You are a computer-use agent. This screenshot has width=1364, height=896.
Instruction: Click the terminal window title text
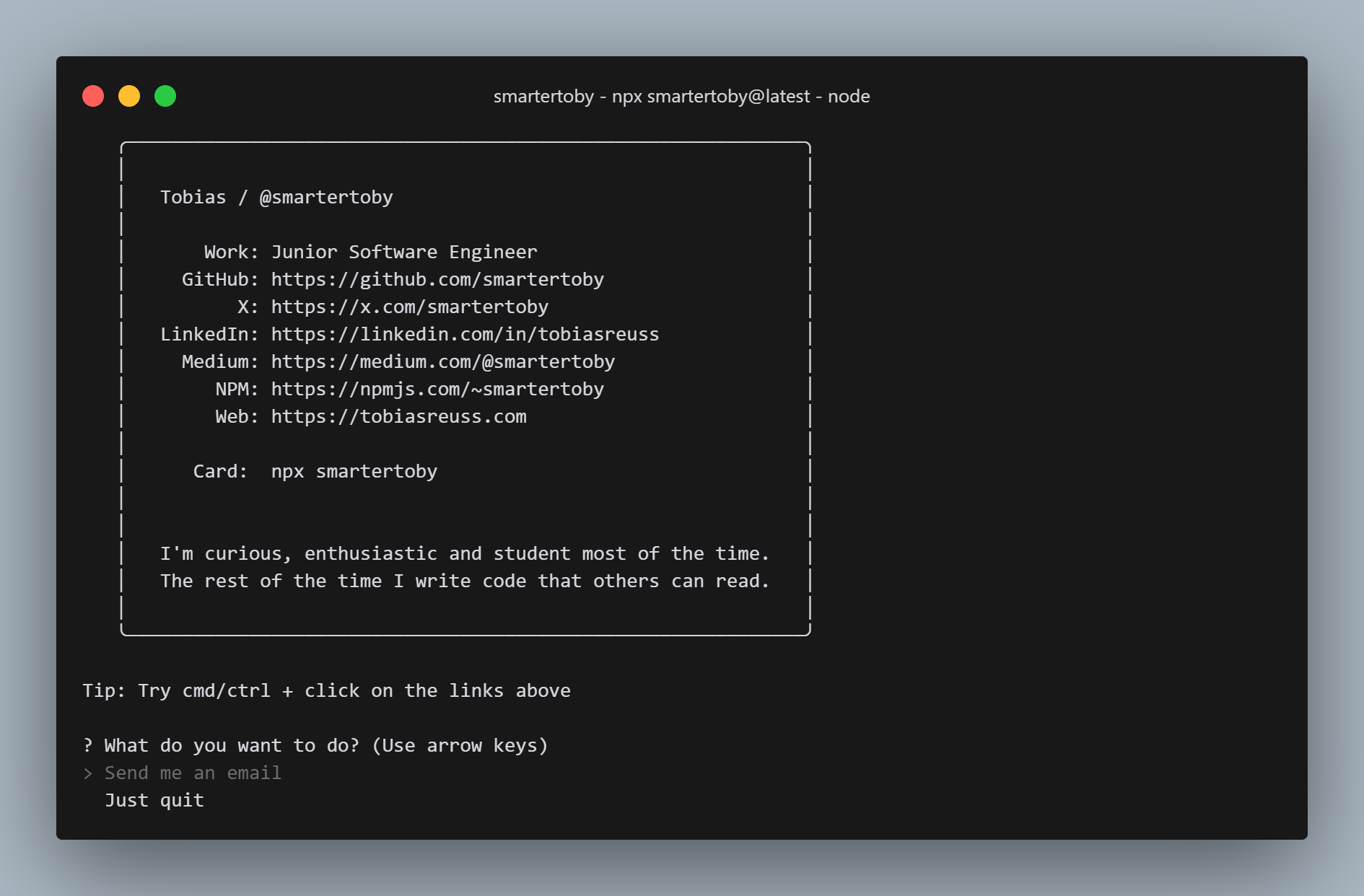click(x=681, y=97)
